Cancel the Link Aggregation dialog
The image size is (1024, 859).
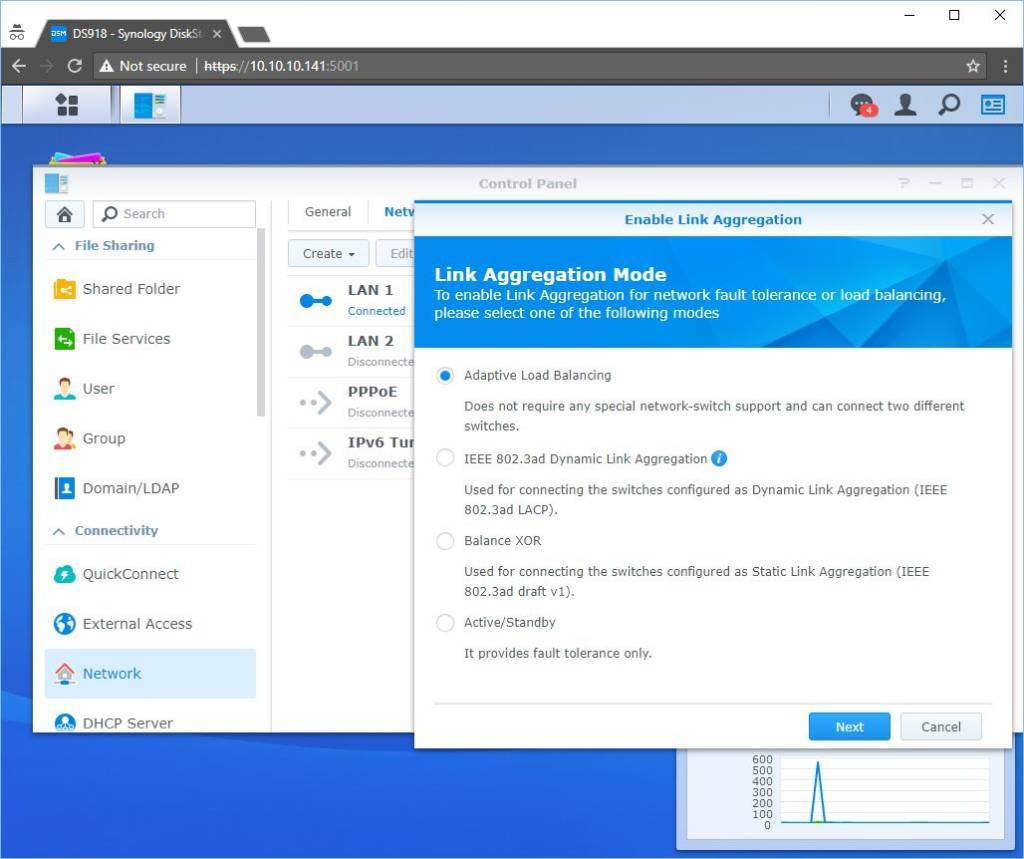(x=940, y=727)
